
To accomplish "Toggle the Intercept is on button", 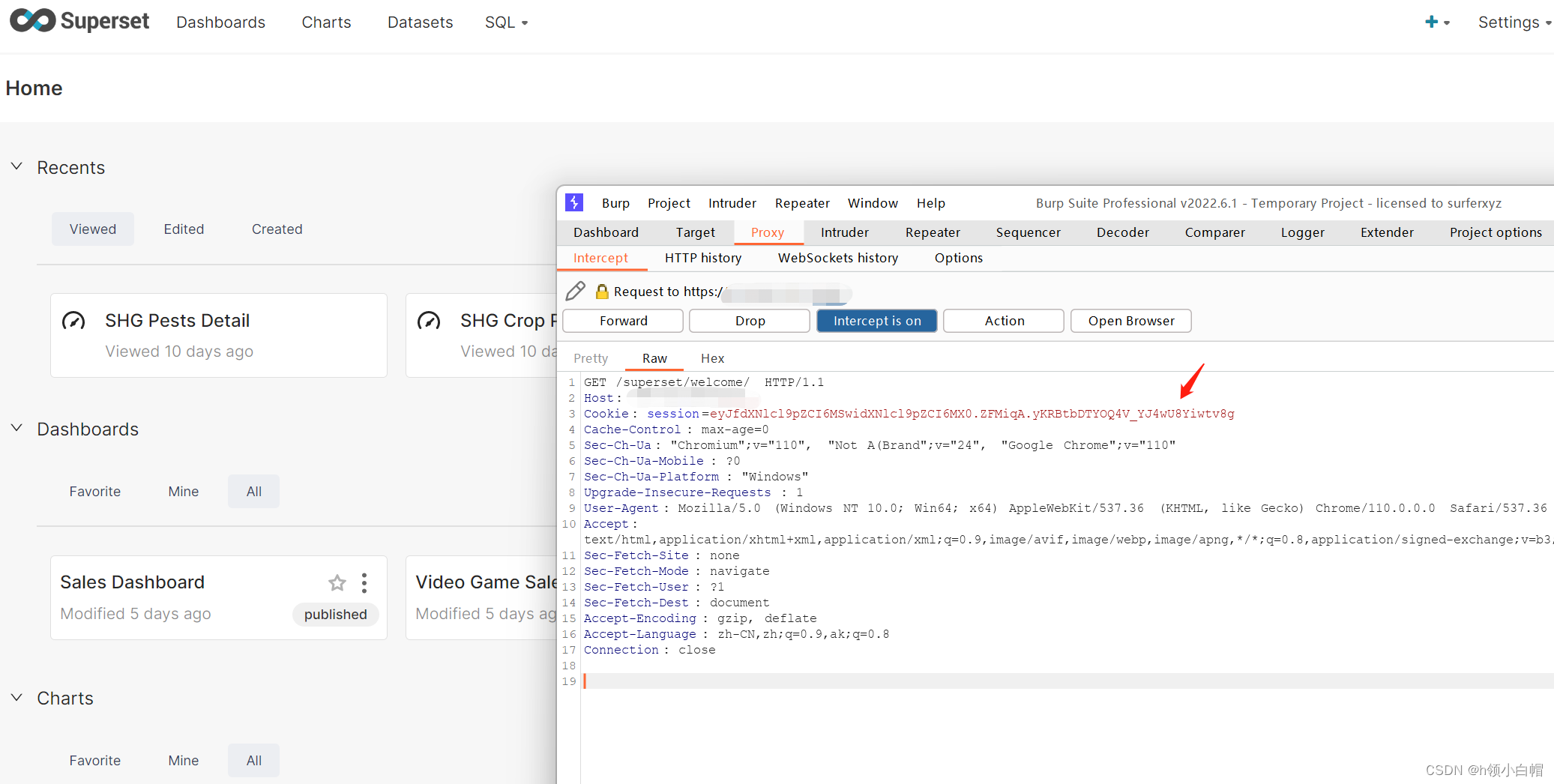I will (x=877, y=321).
